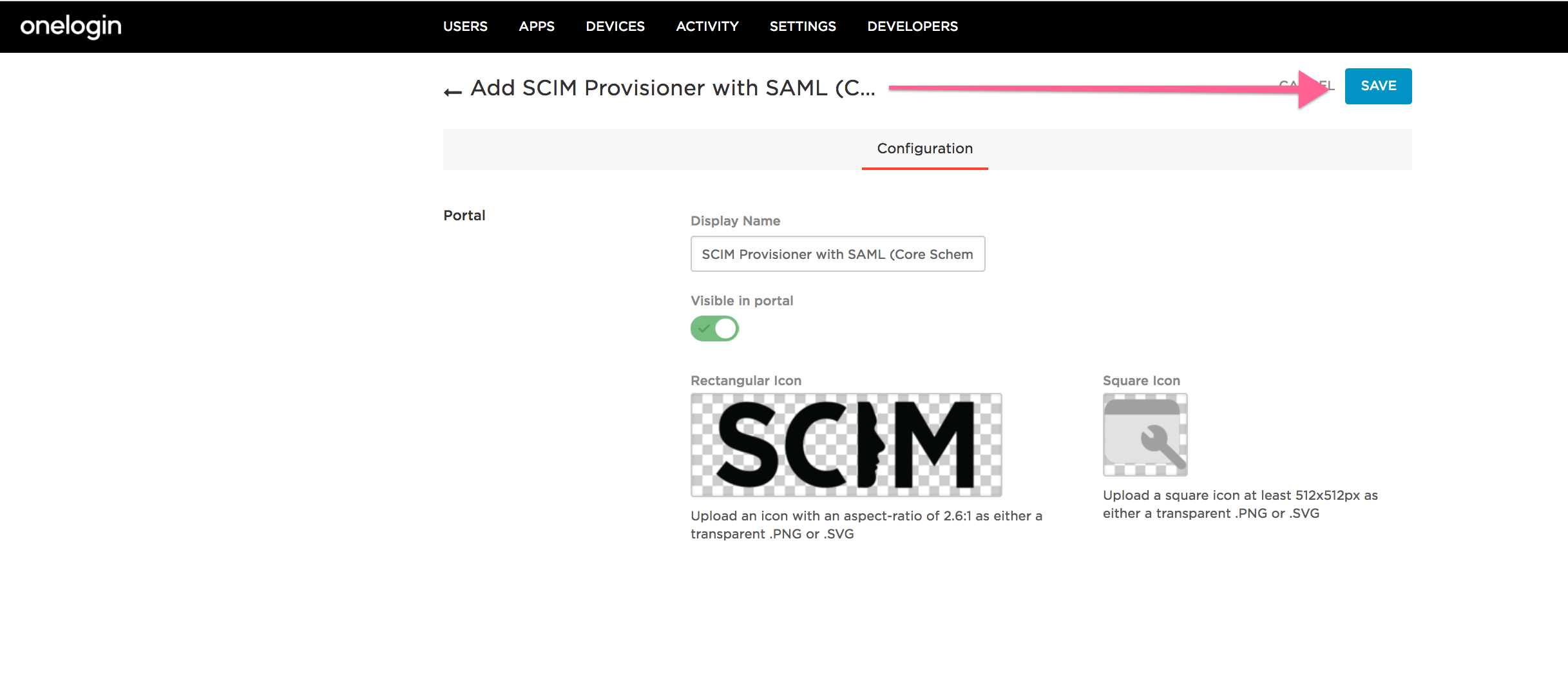The image size is (1568, 675).
Task: Click the Visible in portal label
Action: coord(742,301)
